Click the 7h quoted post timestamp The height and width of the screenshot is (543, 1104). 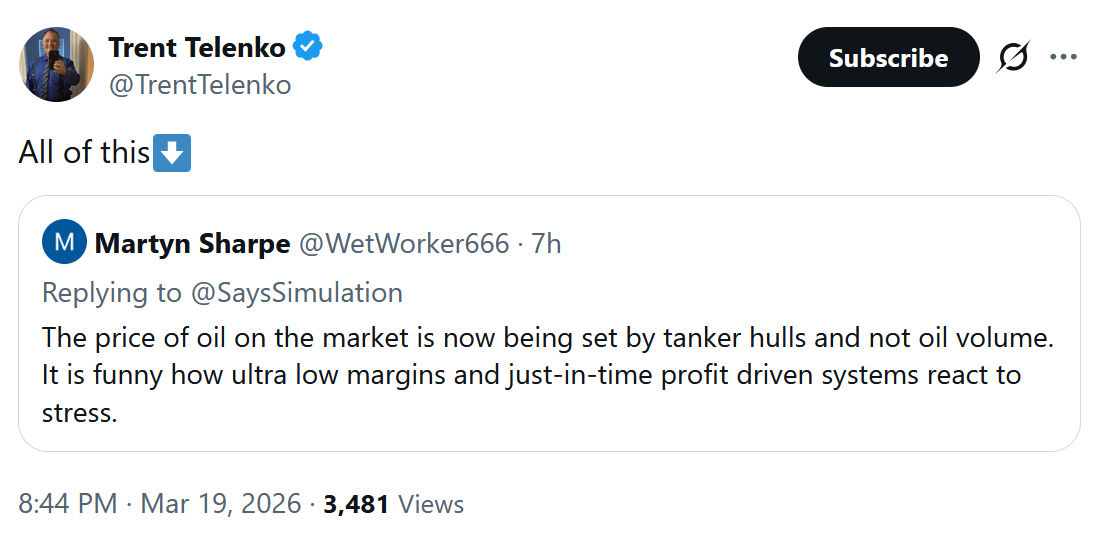coord(546,243)
